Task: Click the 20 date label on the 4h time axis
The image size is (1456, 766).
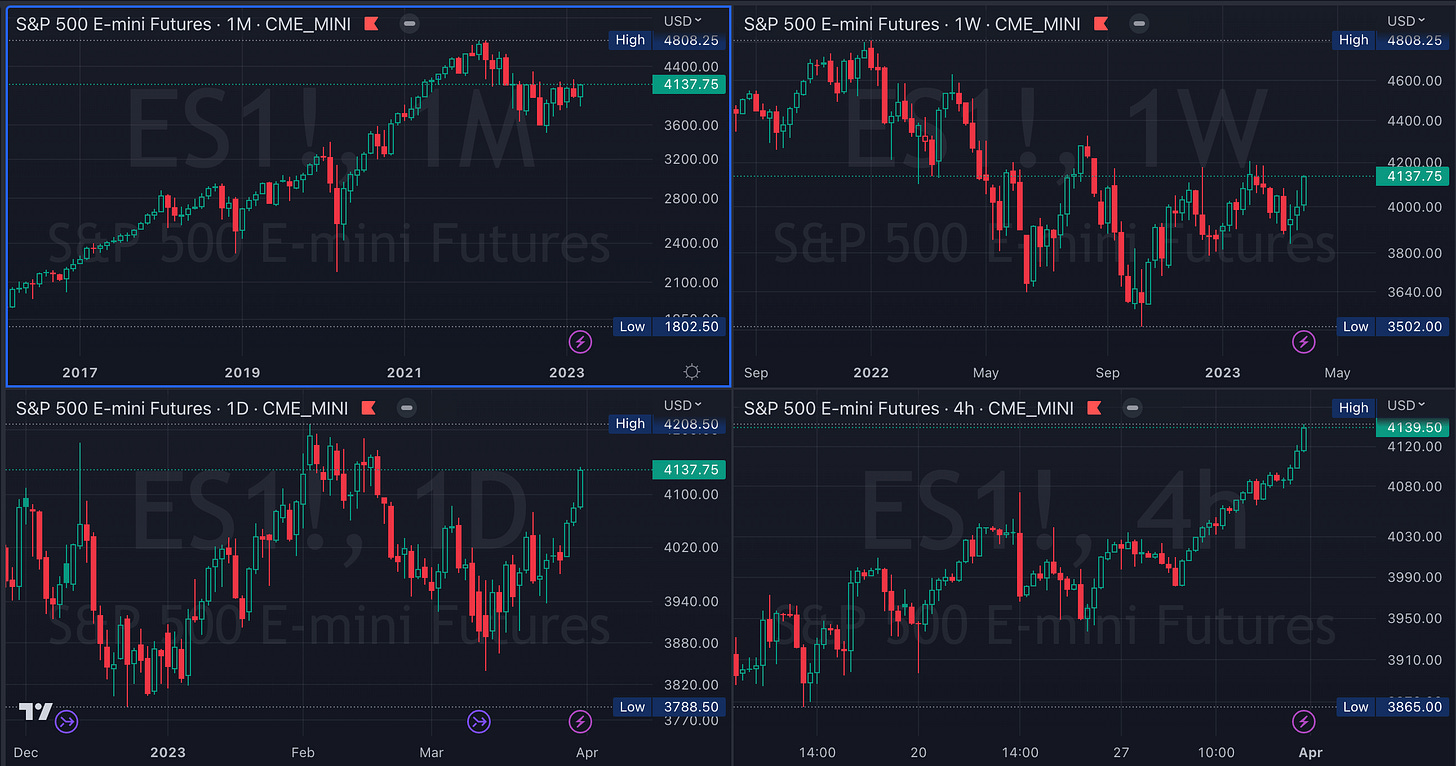Action: tap(919, 752)
